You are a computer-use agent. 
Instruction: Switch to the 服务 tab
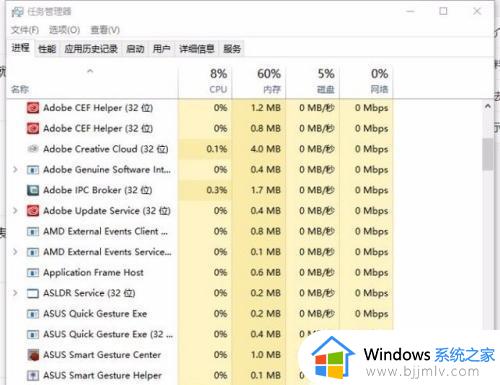pyautogui.click(x=232, y=49)
